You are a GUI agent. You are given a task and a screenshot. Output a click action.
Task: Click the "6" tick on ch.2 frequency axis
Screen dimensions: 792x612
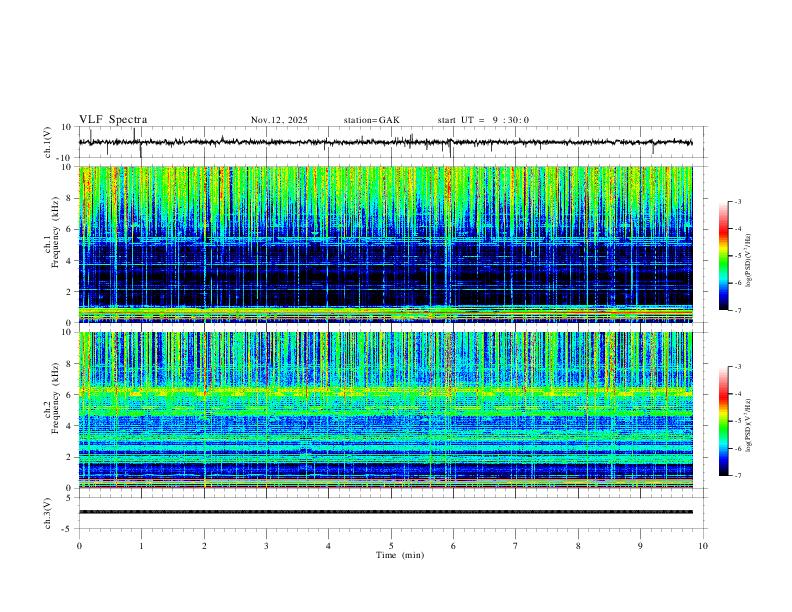pyautogui.click(x=70, y=395)
